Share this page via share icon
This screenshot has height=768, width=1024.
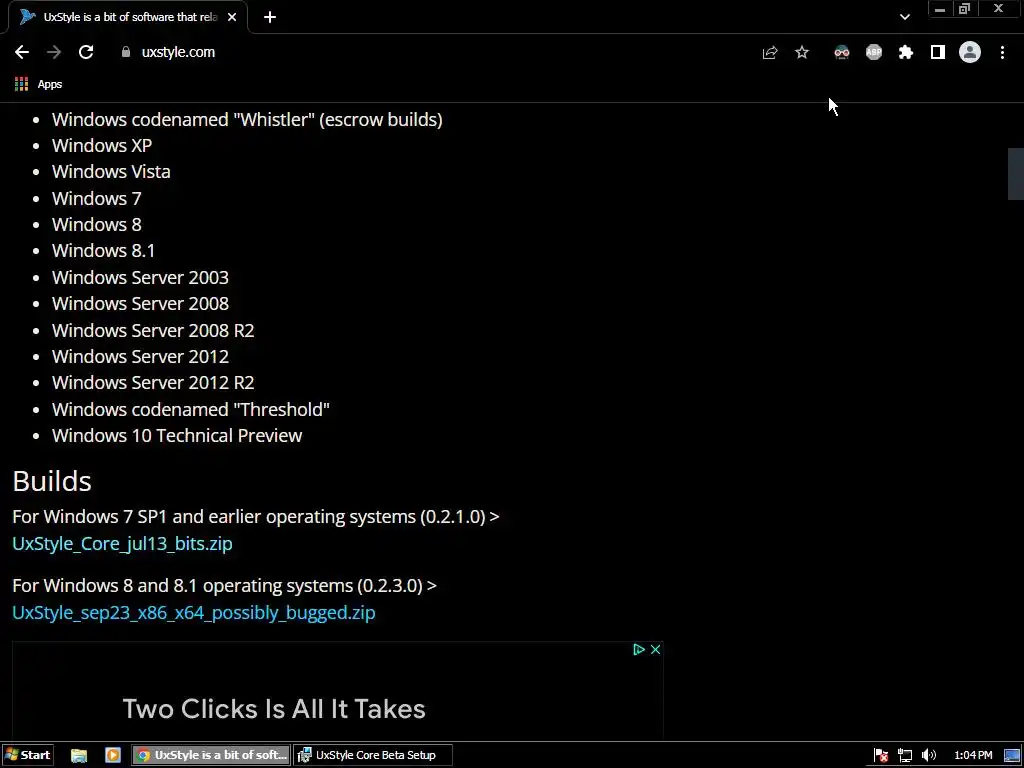[770, 52]
